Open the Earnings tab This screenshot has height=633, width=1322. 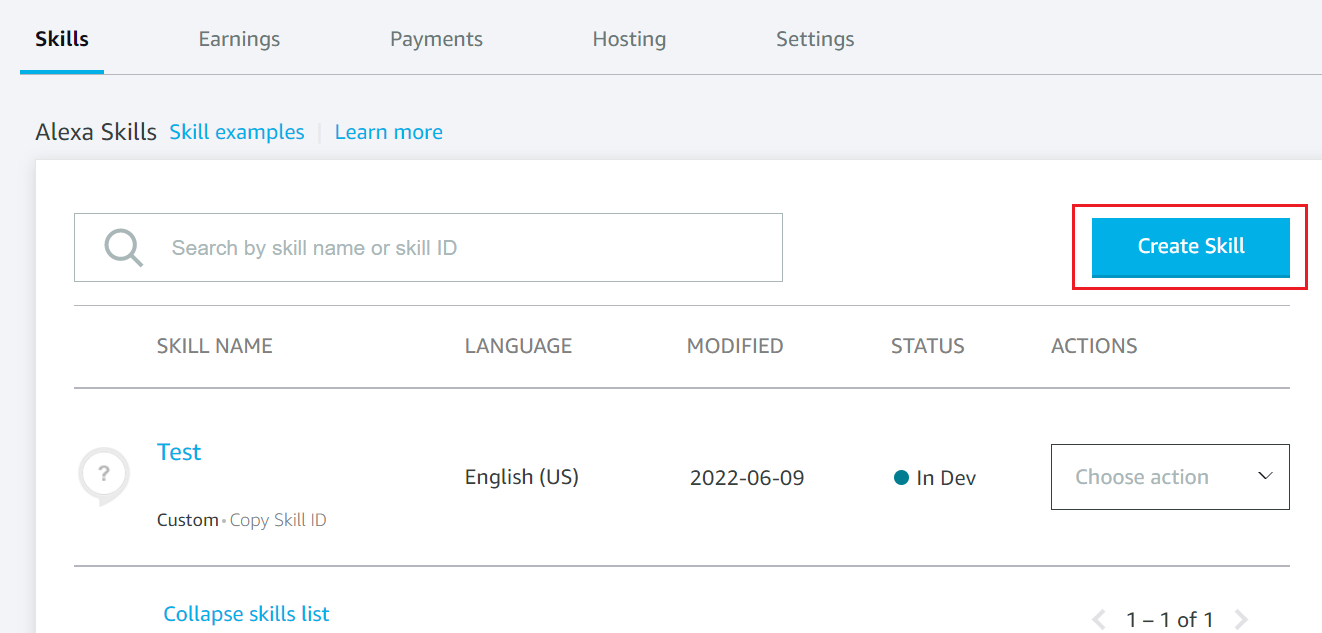pyautogui.click(x=239, y=39)
